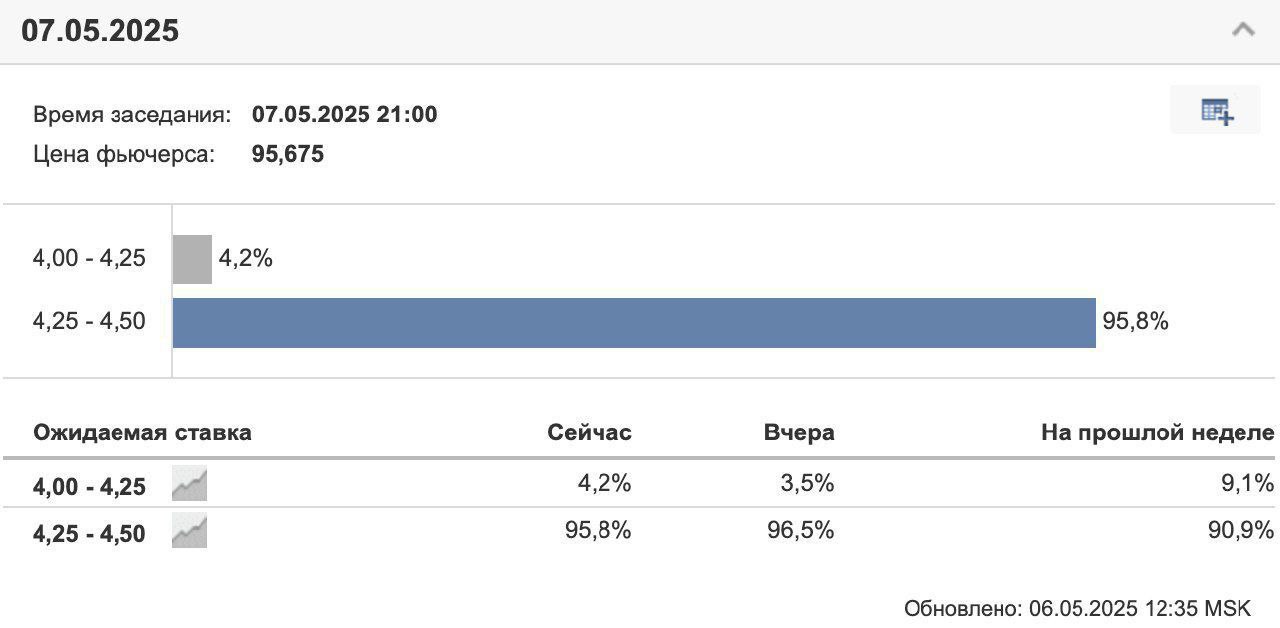Click futures price value 95,675
The image size is (1280, 628).
[x=288, y=155]
